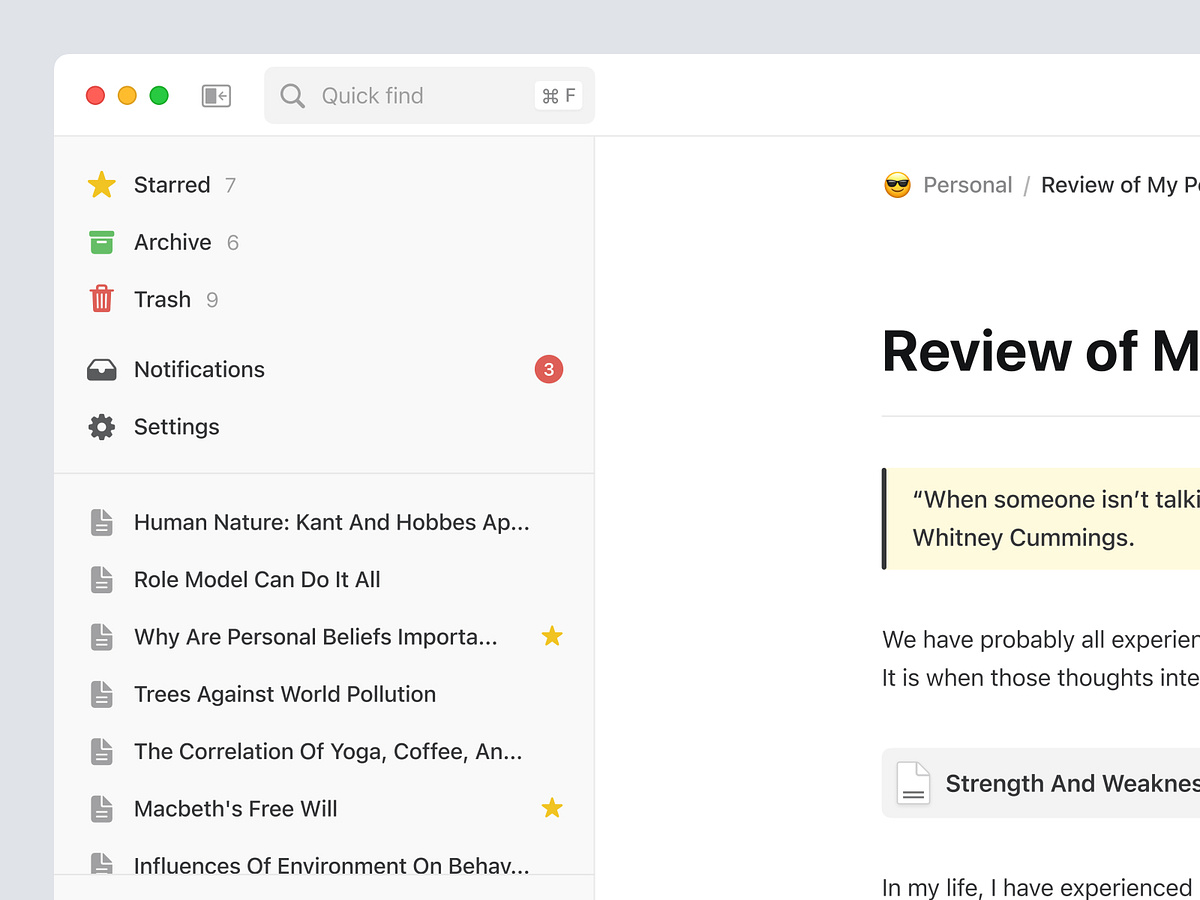Screen dimensions: 1200x900
Task: Open Trash via the red trash icon
Action: (x=101, y=298)
